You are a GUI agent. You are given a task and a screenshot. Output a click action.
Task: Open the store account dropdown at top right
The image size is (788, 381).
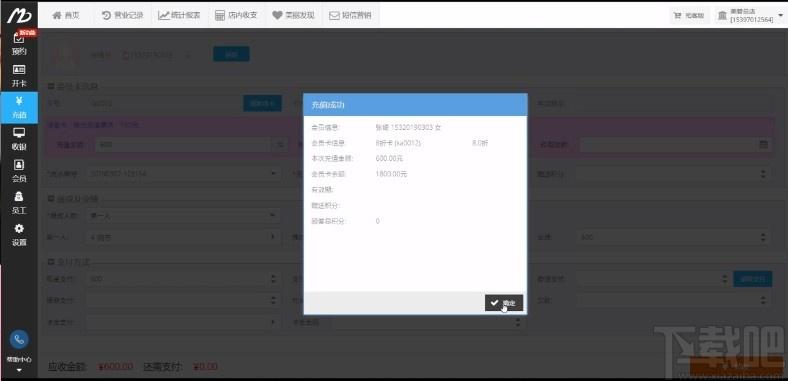751,16
